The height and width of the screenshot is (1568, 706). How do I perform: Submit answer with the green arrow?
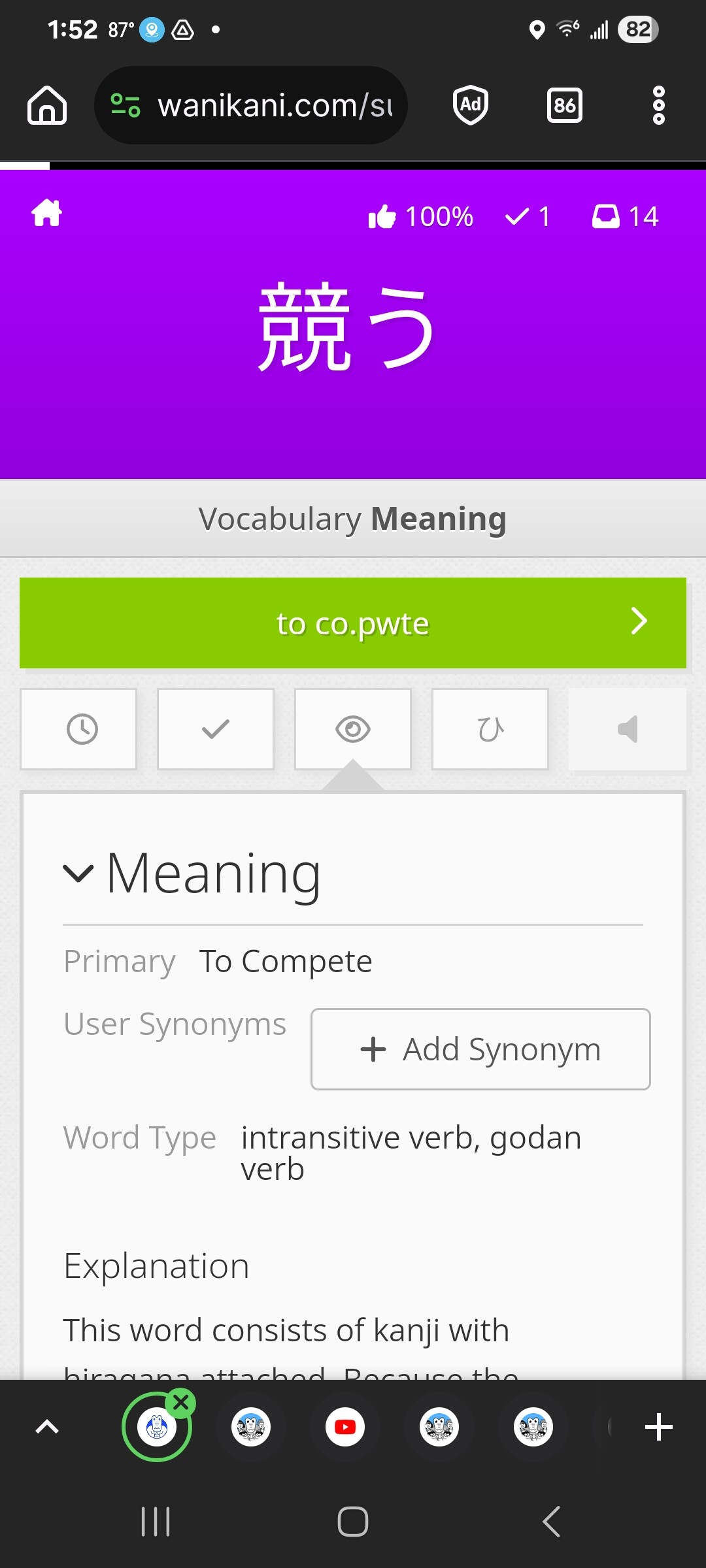click(639, 622)
